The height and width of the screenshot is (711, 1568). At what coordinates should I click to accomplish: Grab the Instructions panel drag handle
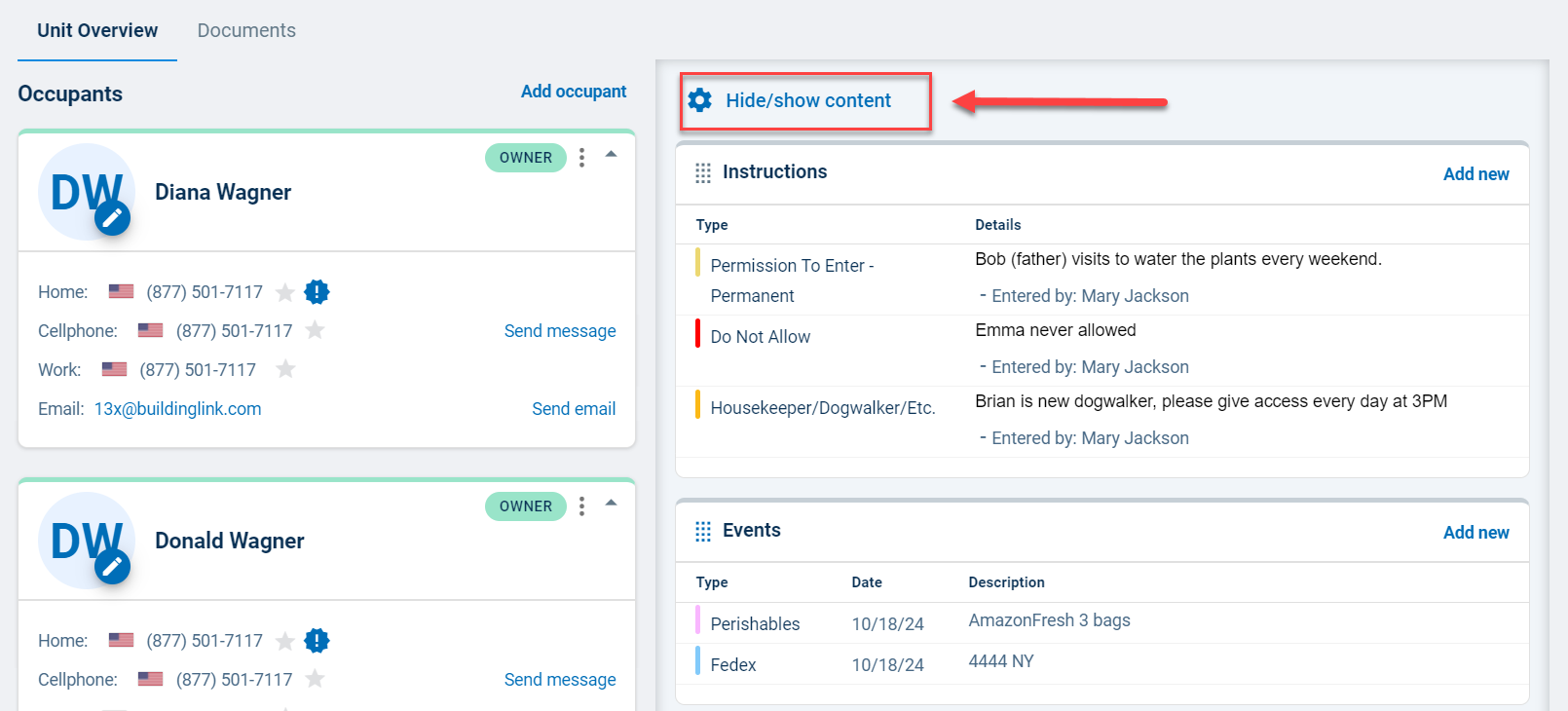703,173
